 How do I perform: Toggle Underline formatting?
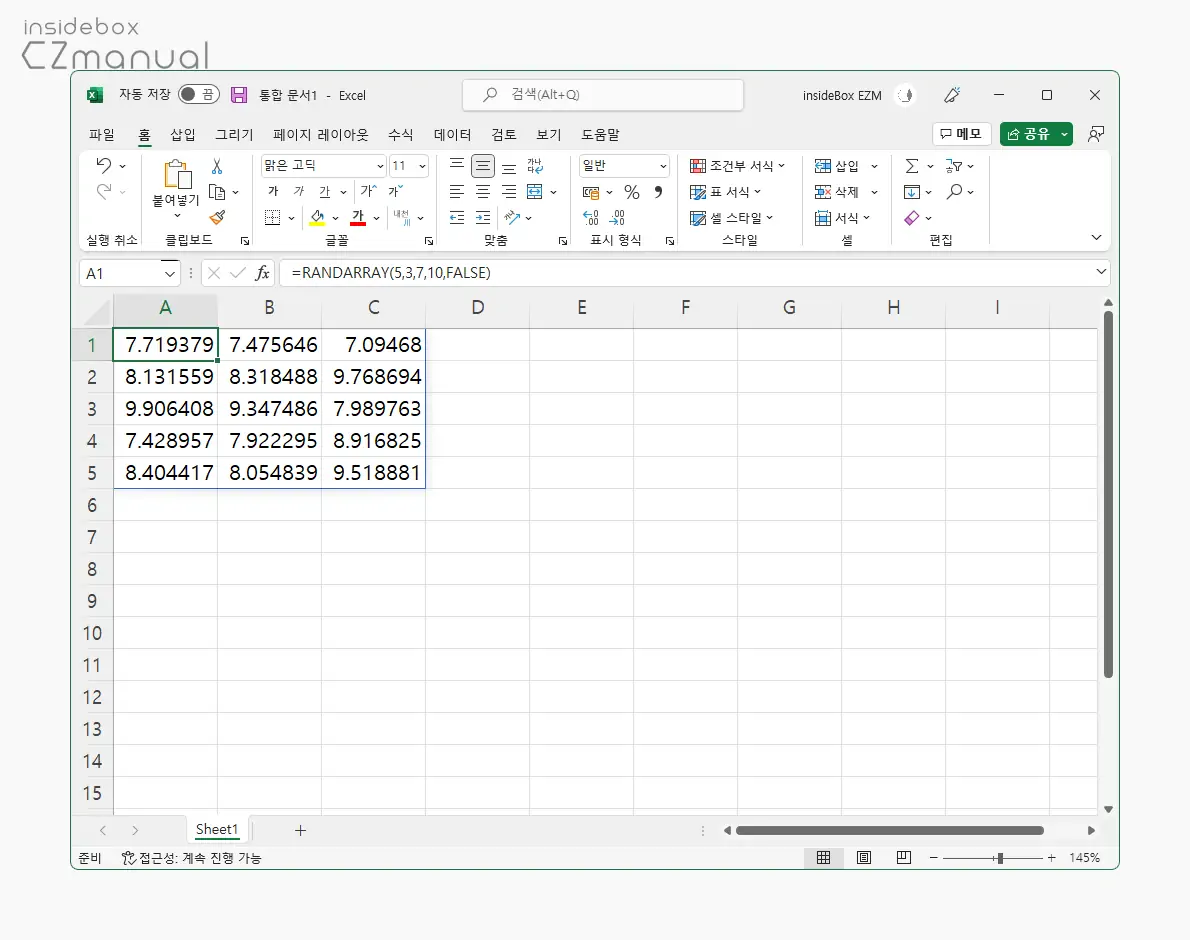tap(325, 191)
